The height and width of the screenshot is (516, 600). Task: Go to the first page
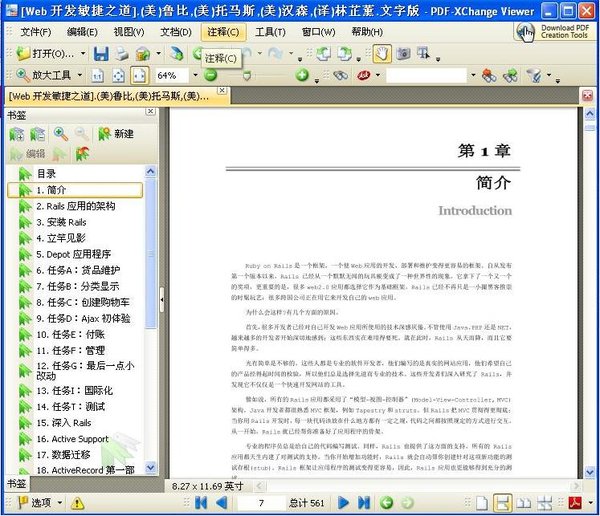pyautogui.click(x=201, y=503)
